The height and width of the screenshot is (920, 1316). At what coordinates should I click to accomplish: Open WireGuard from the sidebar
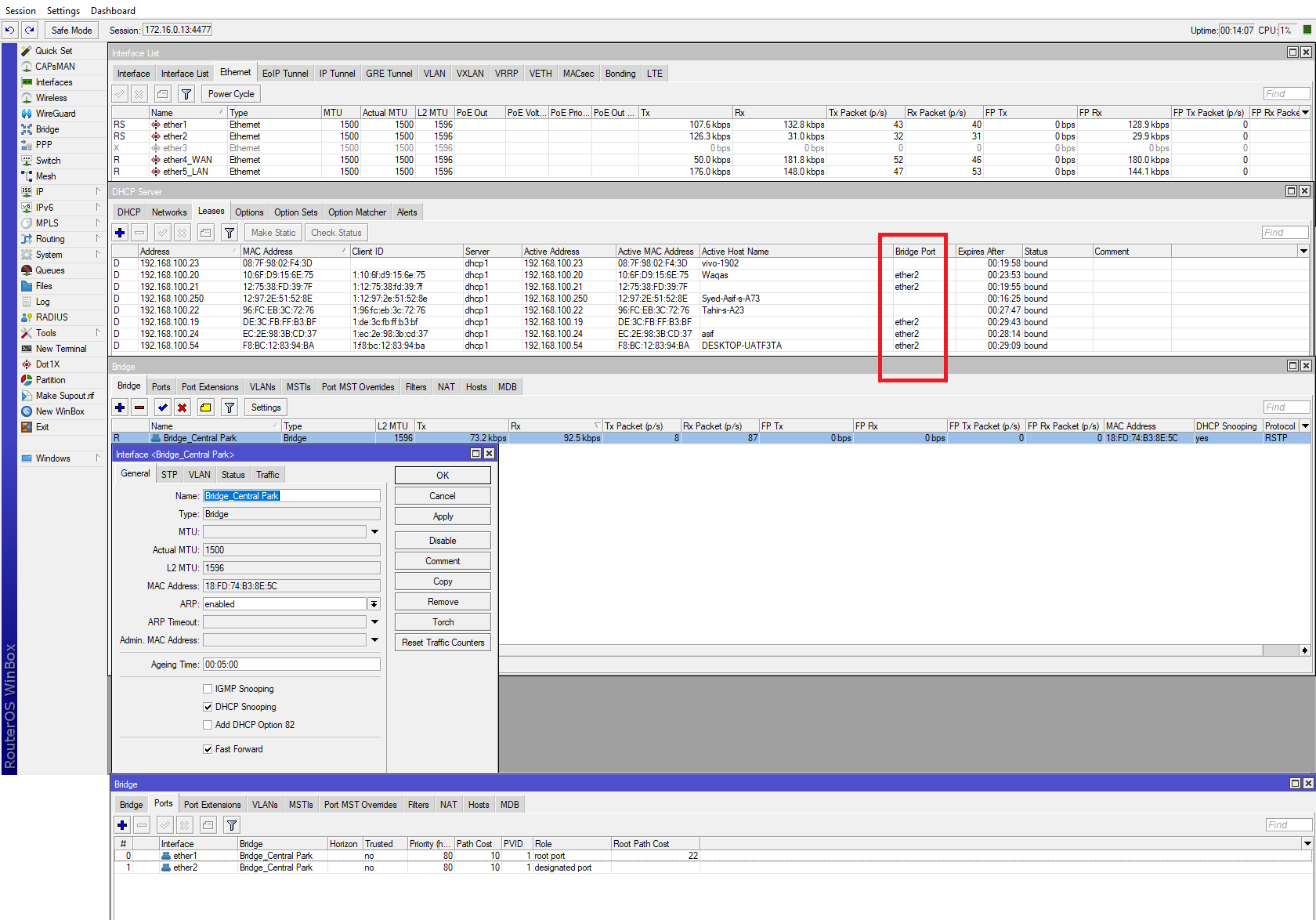pos(55,114)
